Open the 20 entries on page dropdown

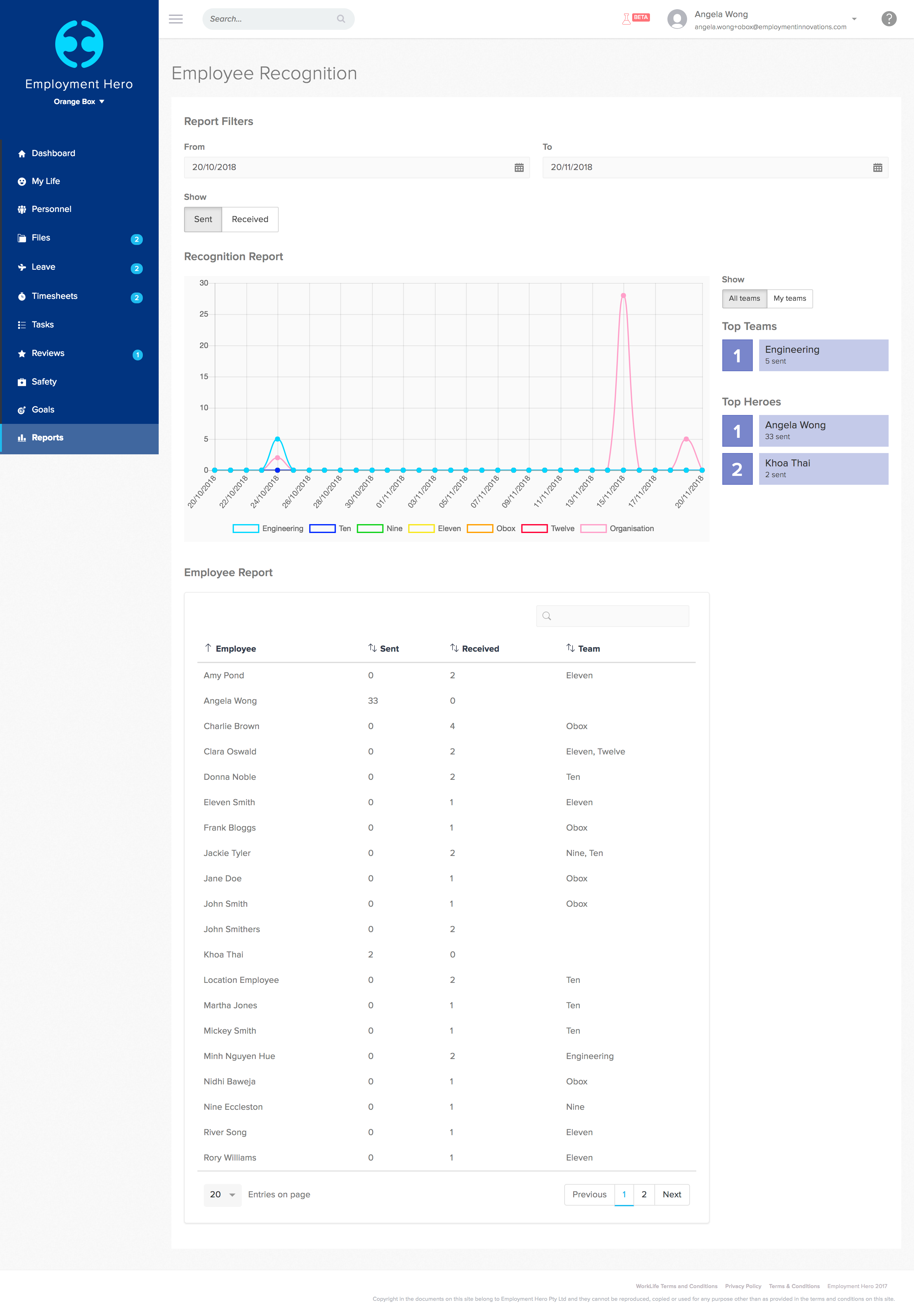[x=222, y=1194]
